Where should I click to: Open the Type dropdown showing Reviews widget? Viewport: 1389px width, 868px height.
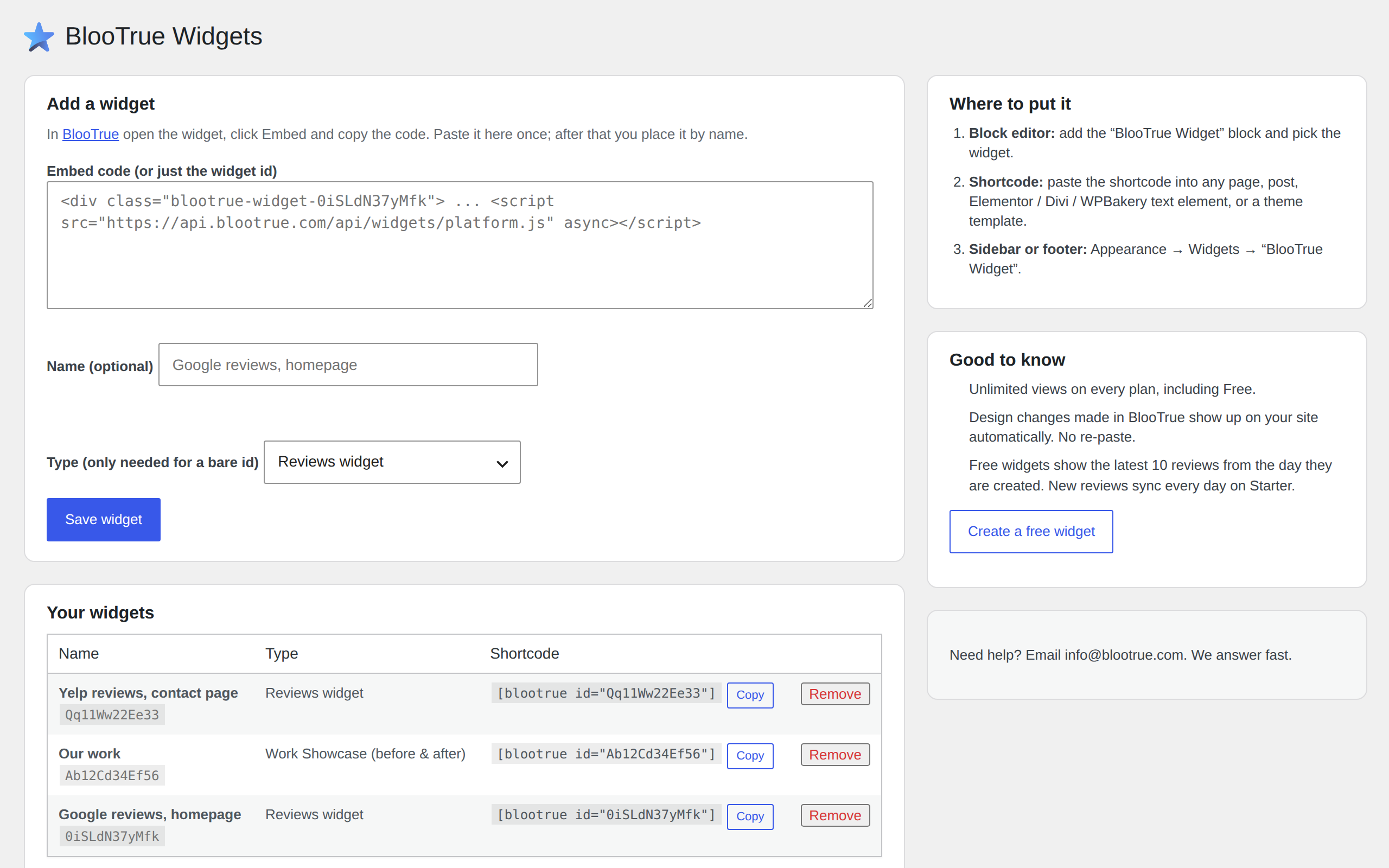click(x=392, y=462)
